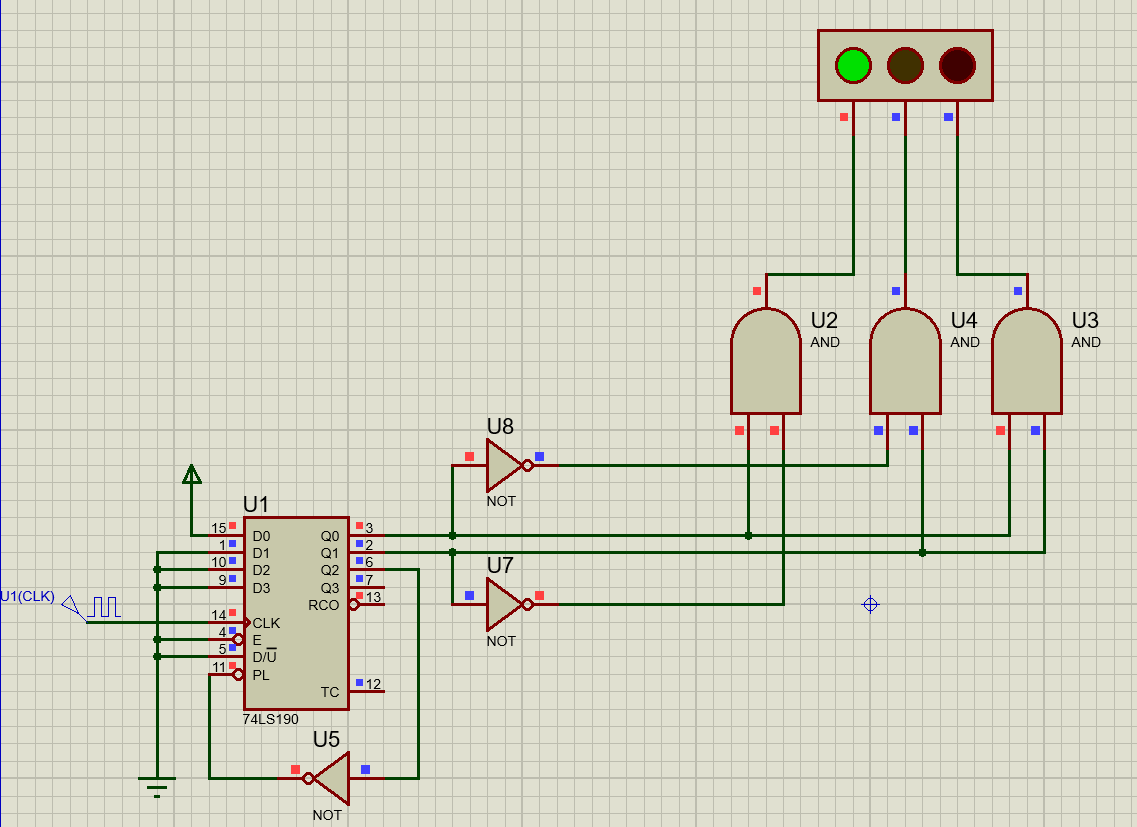Click the ground terminal symbol
This screenshot has height=827, width=1137.
click(x=157, y=785)
